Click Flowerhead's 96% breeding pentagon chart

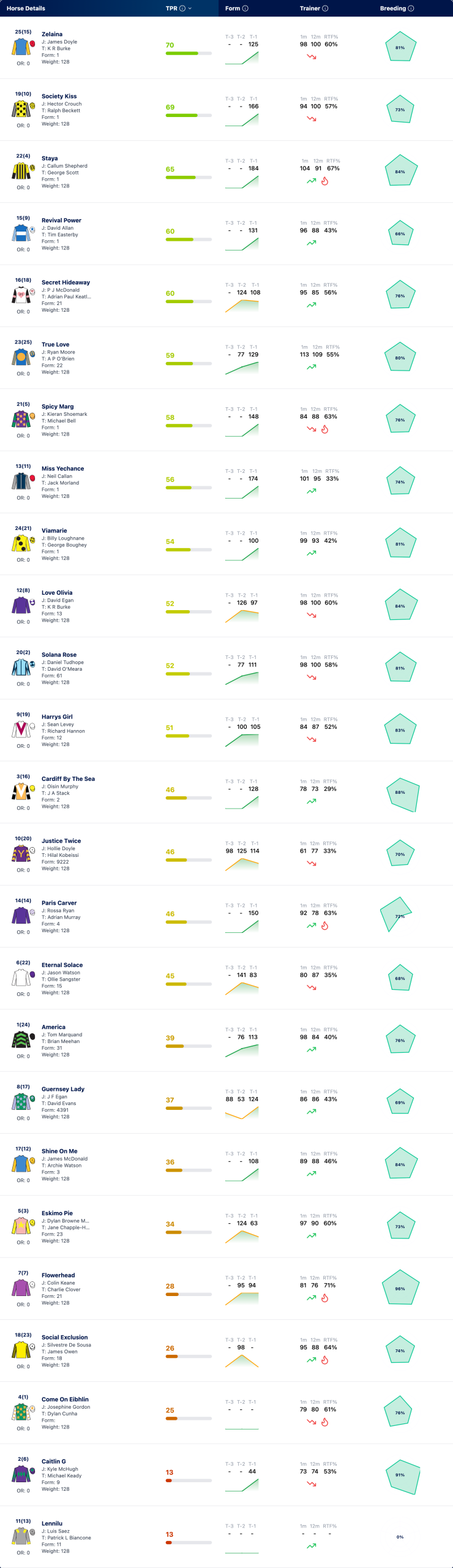[400, 1288]
